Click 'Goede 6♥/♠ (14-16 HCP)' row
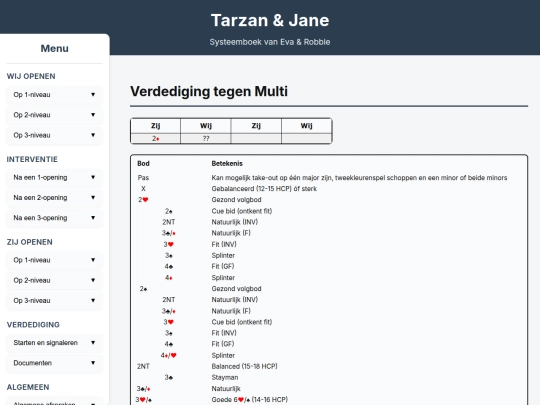The image size is (540, 405). [329, 400]
